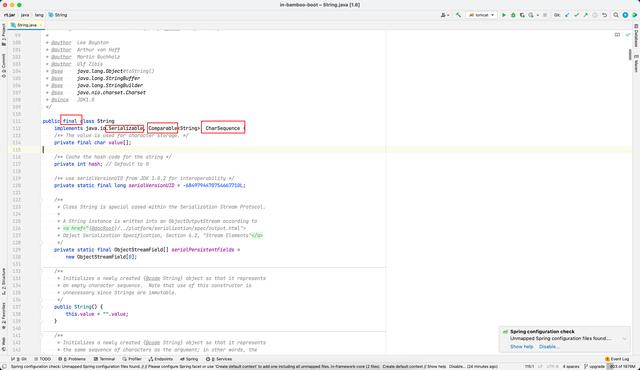Open the Terminal tool window tab
Screen dimensions: 640x370
104,359
